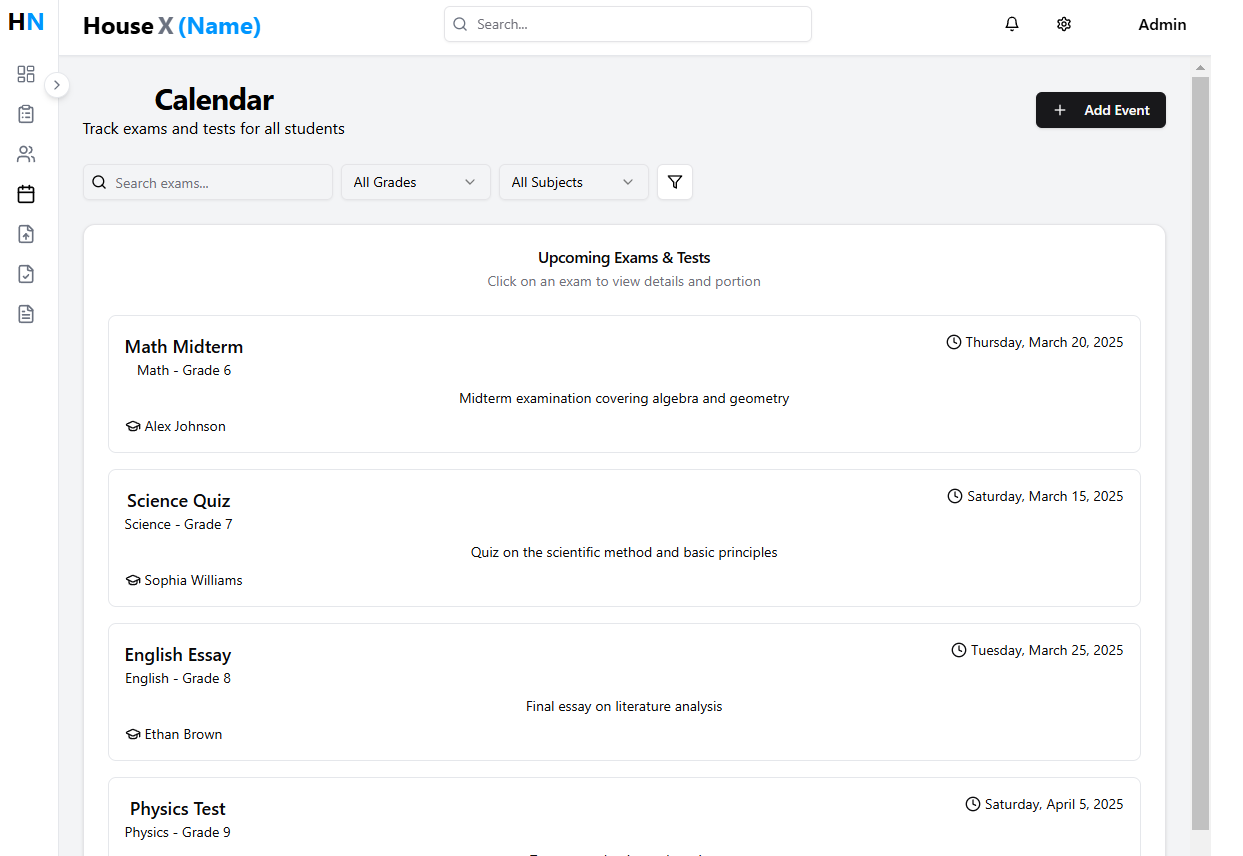Open the dashboard grid icon in sidebar
This screenshot has height=856, width=1243.
[26, 74]
